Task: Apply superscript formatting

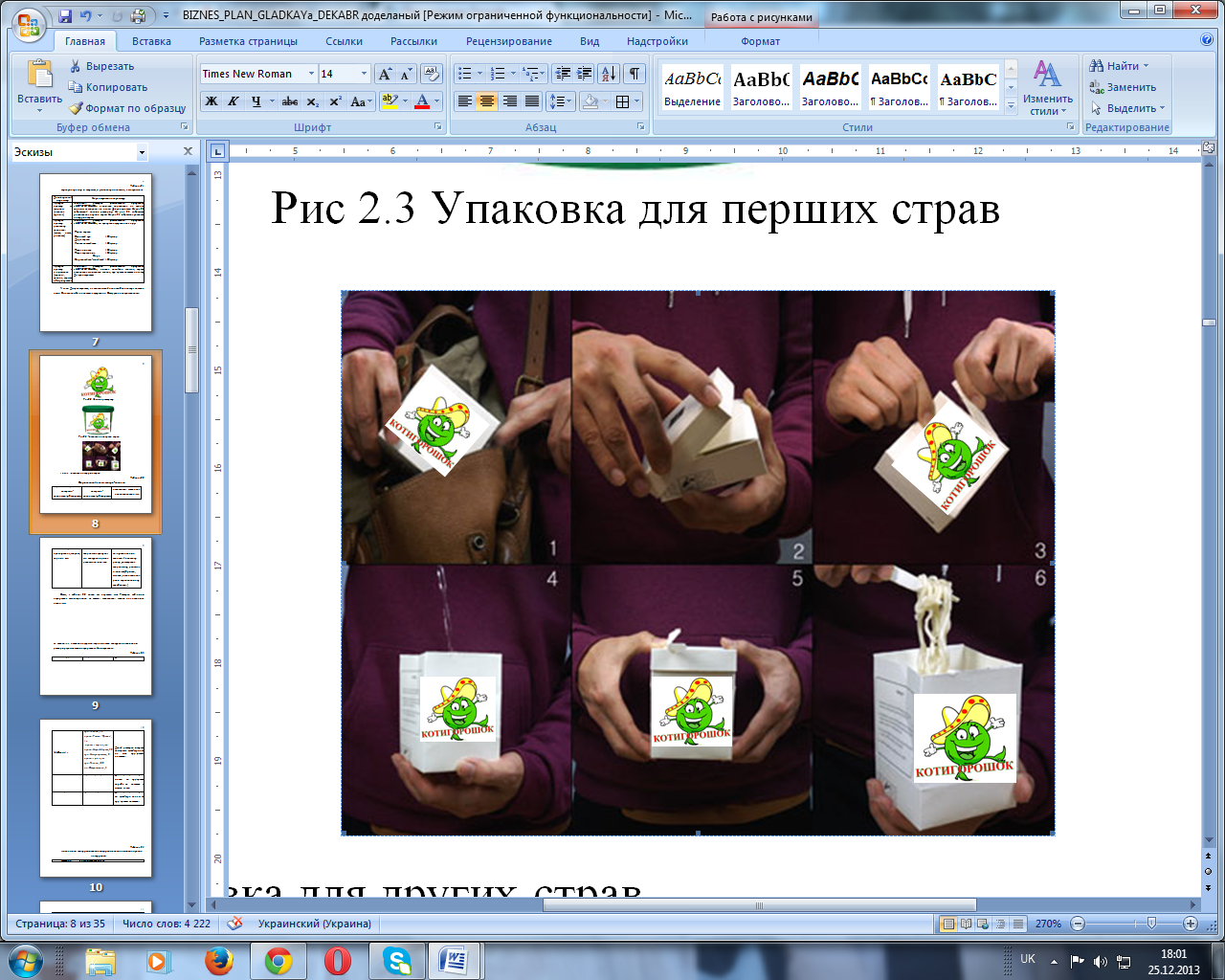Action: (335, 101)
